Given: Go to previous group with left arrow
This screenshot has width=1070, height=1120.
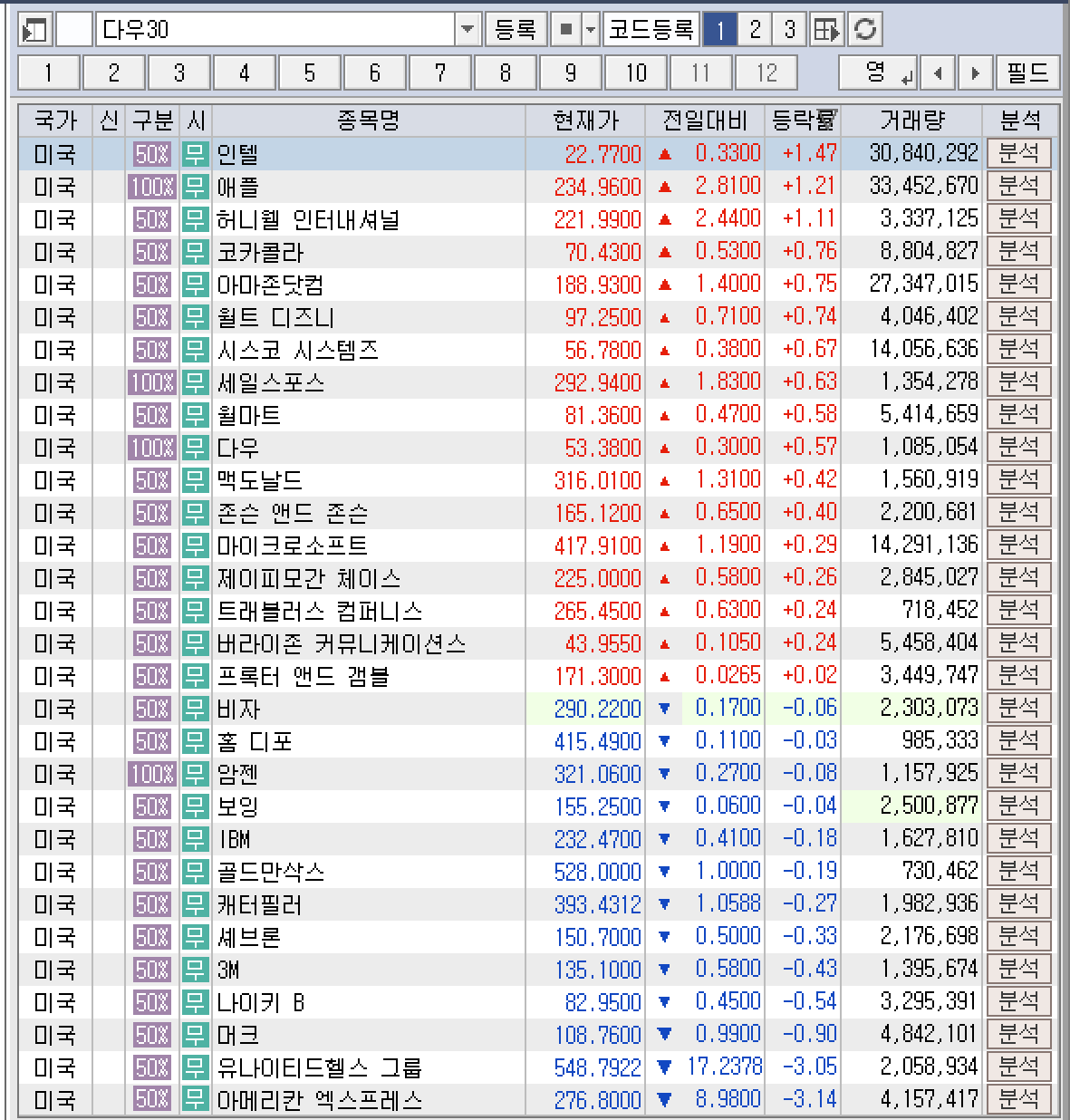Looking at the screenshot, I should coord(938,72).
